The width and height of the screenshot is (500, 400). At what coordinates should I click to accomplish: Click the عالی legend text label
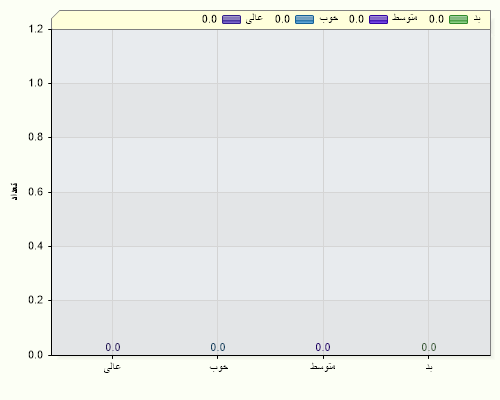tap(254, 19)
